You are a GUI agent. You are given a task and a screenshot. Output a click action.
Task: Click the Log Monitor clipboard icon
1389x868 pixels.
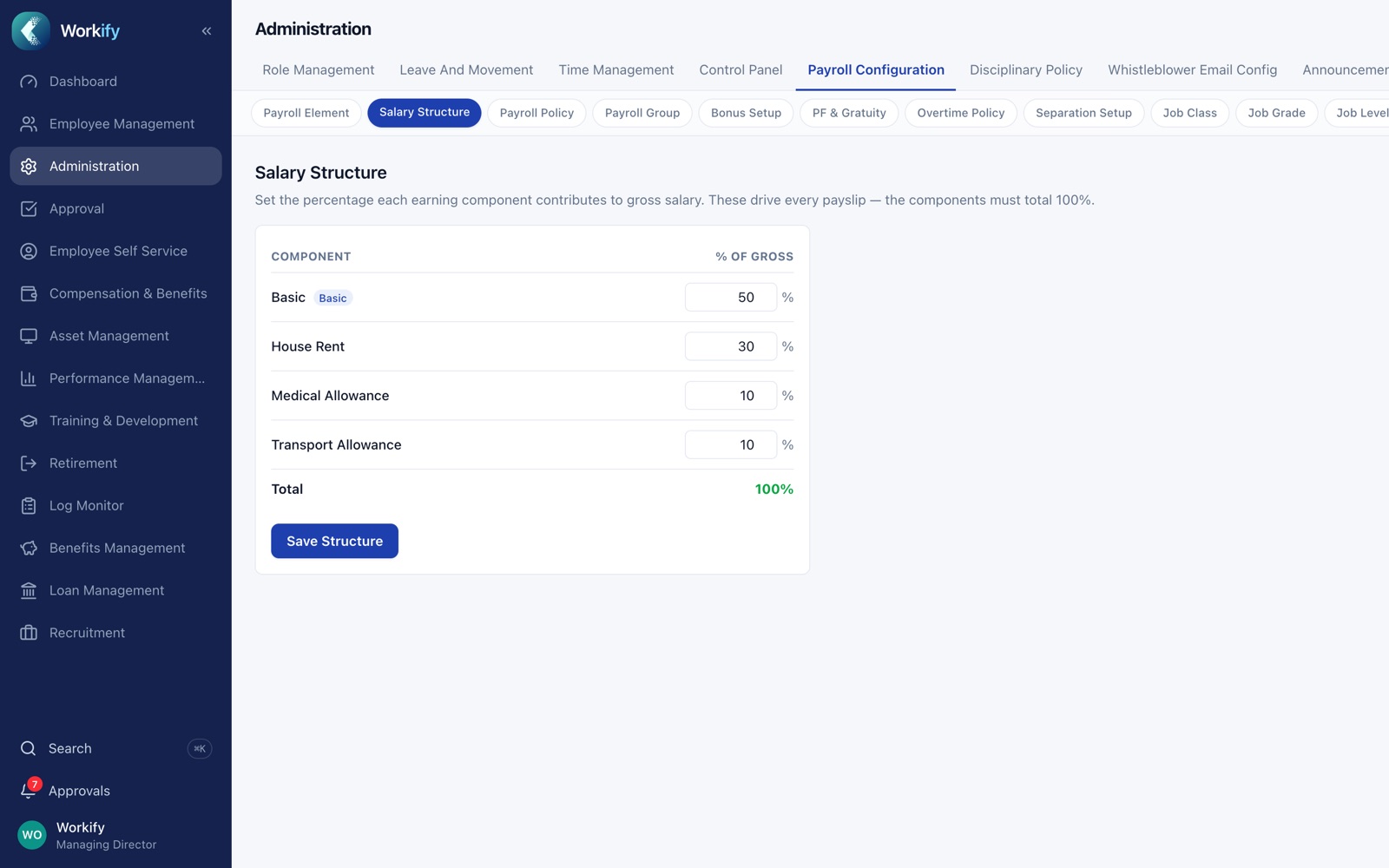29,506
